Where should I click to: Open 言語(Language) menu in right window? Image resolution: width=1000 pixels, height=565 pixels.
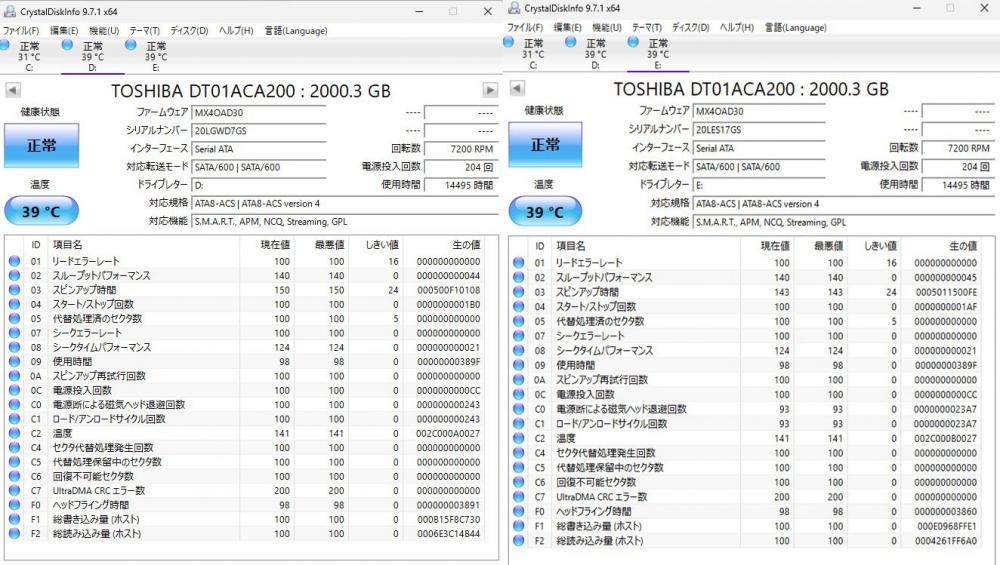pos(796,27)
